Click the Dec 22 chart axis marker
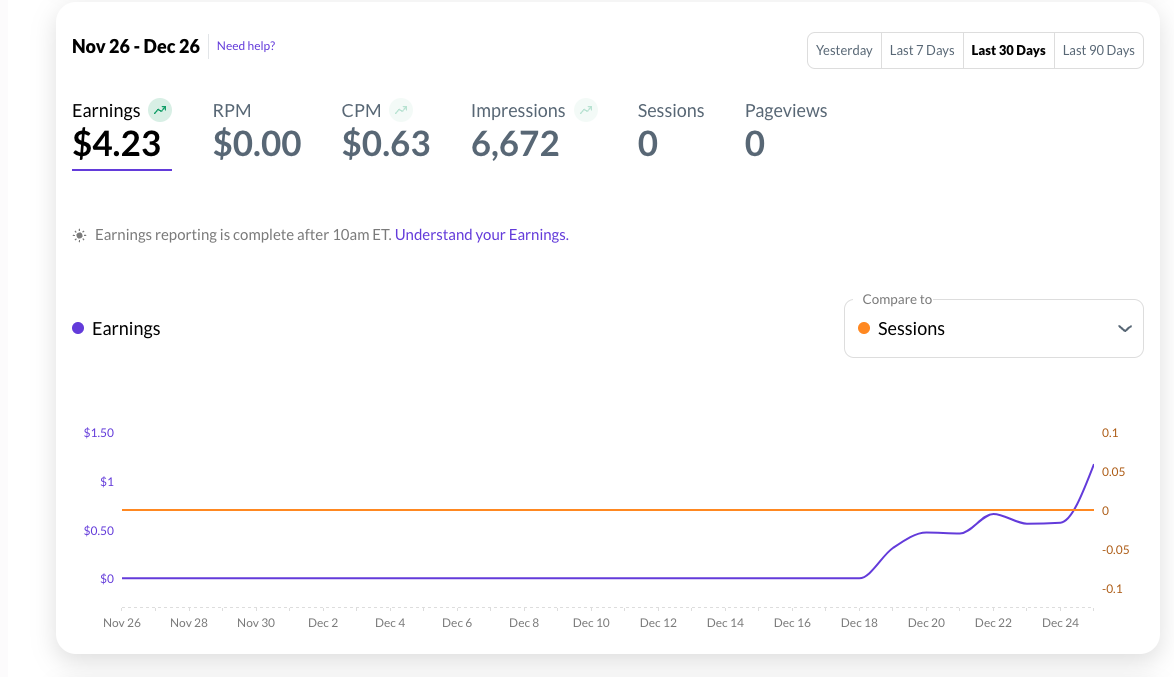 point(993,622)
